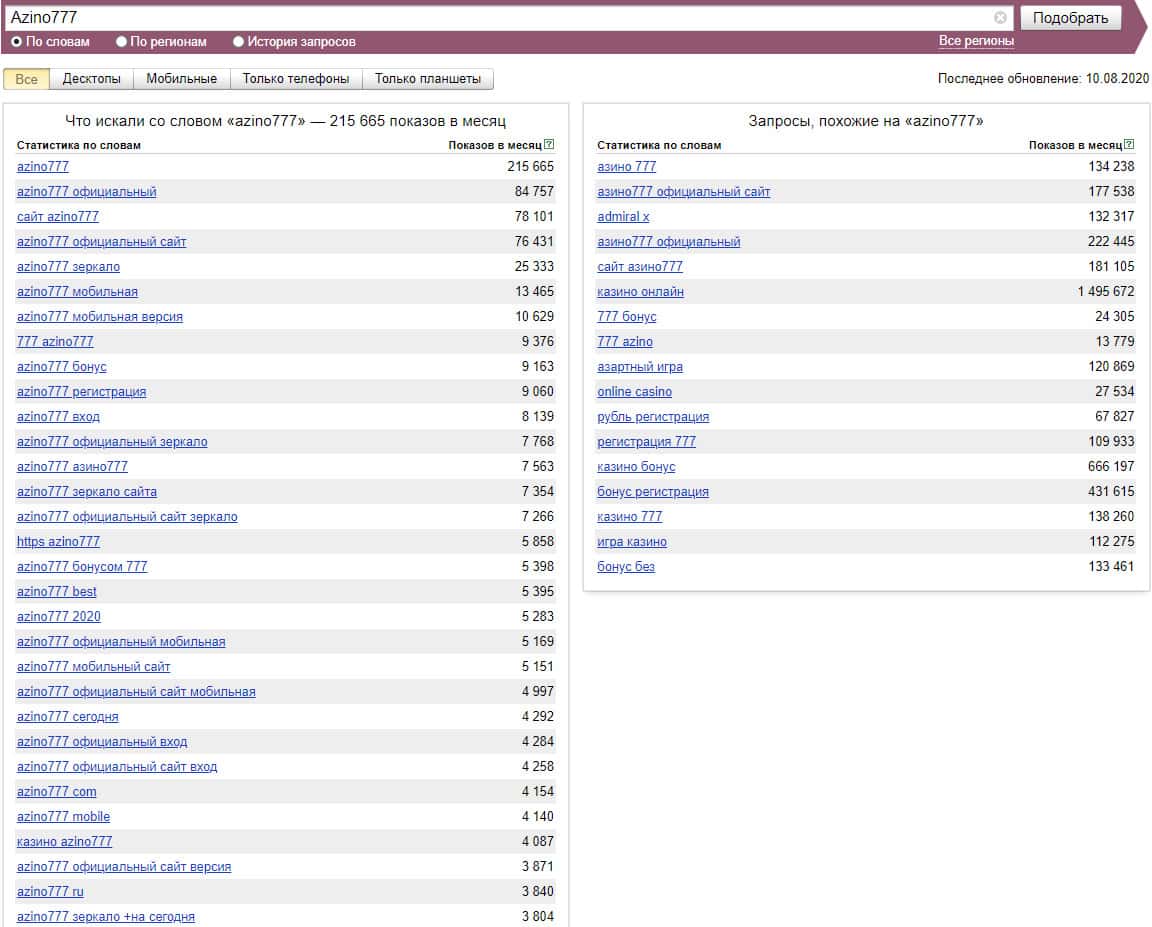
Task: Switch to the "Все" device tab
Action: 26,79
